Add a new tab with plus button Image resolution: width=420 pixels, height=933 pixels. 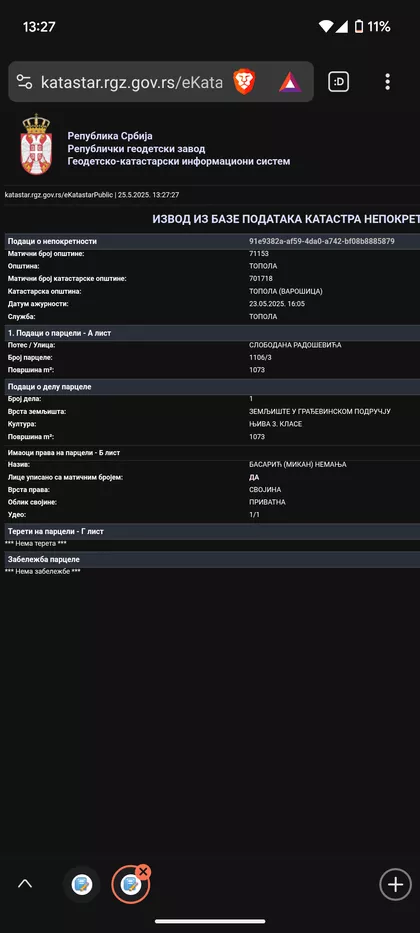pos(396,884)
